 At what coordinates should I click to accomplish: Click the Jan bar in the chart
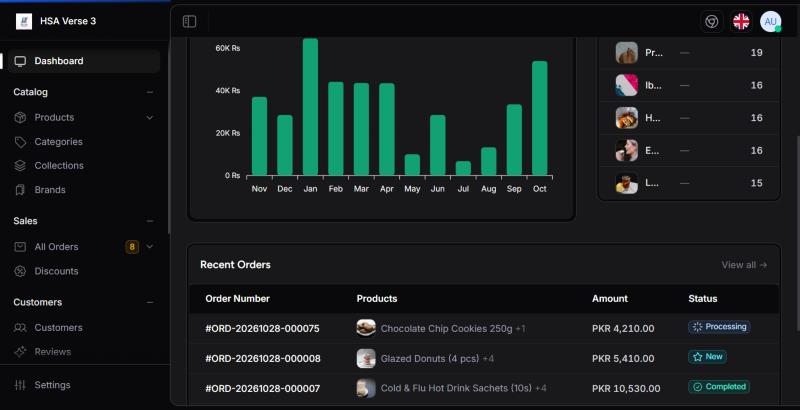[x=310, y=107]
